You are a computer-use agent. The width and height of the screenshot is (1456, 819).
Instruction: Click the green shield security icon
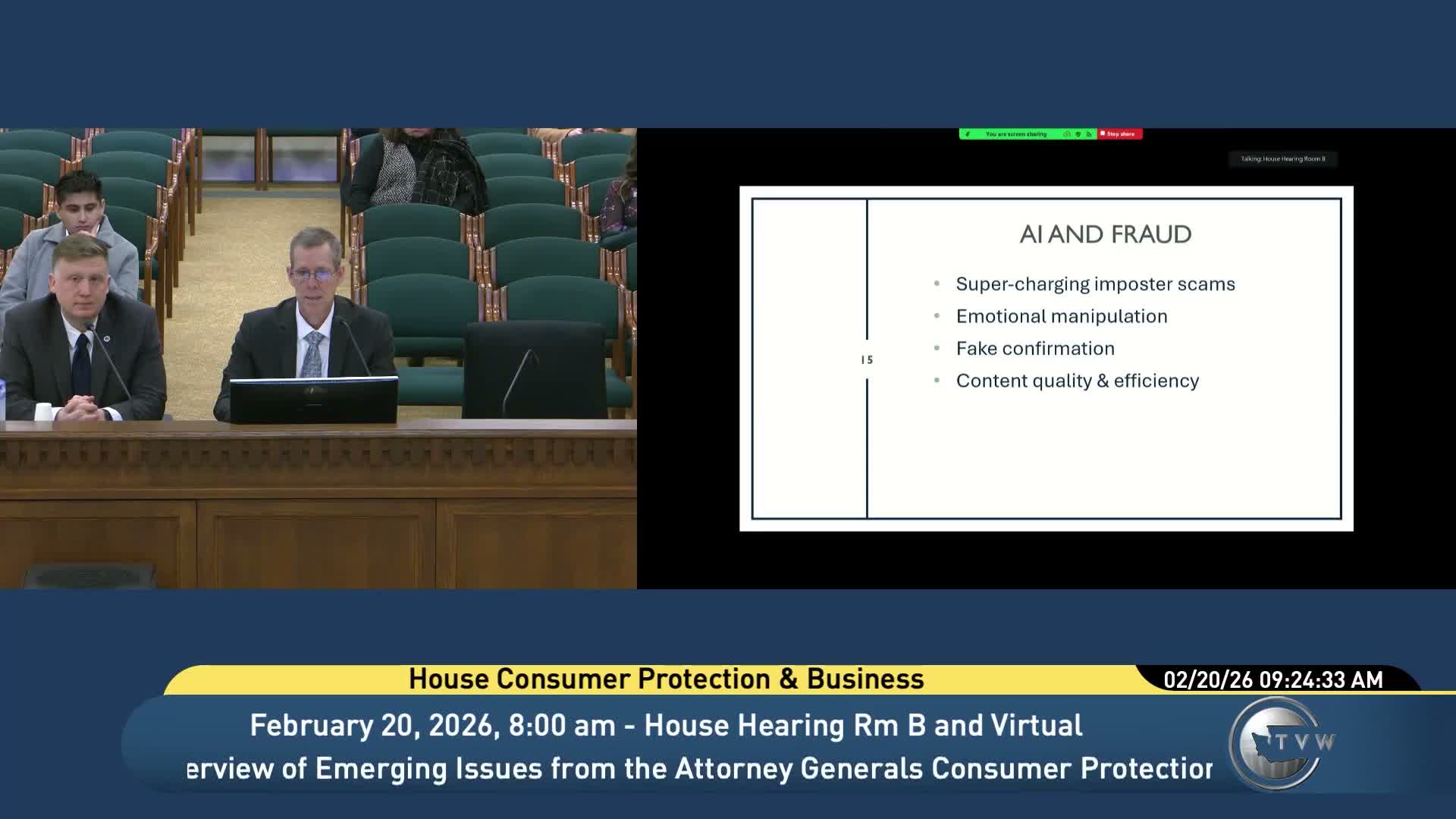click(x=1078, y=134)
